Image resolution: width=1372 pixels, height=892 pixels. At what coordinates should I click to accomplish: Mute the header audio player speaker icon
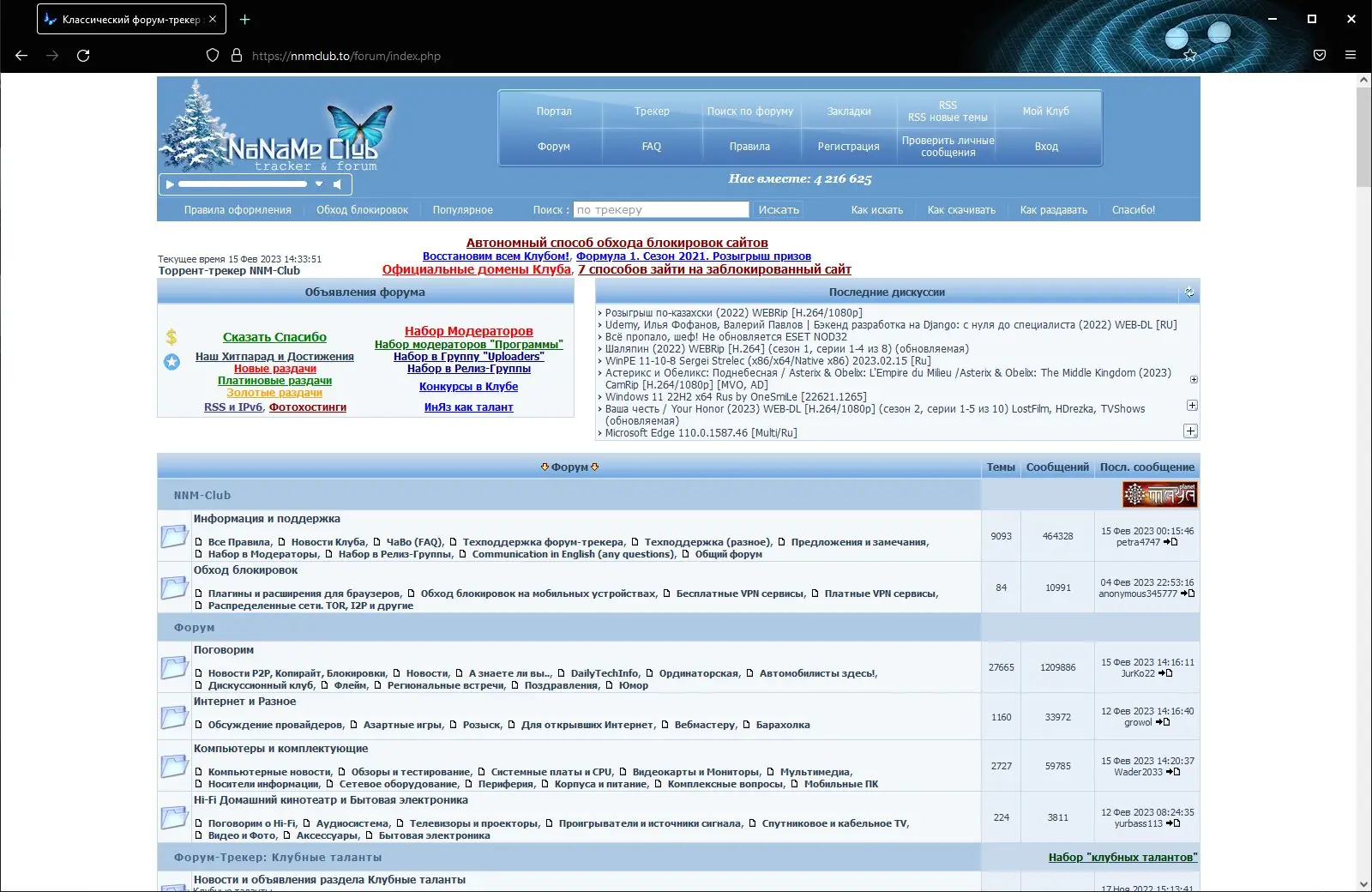338,184
